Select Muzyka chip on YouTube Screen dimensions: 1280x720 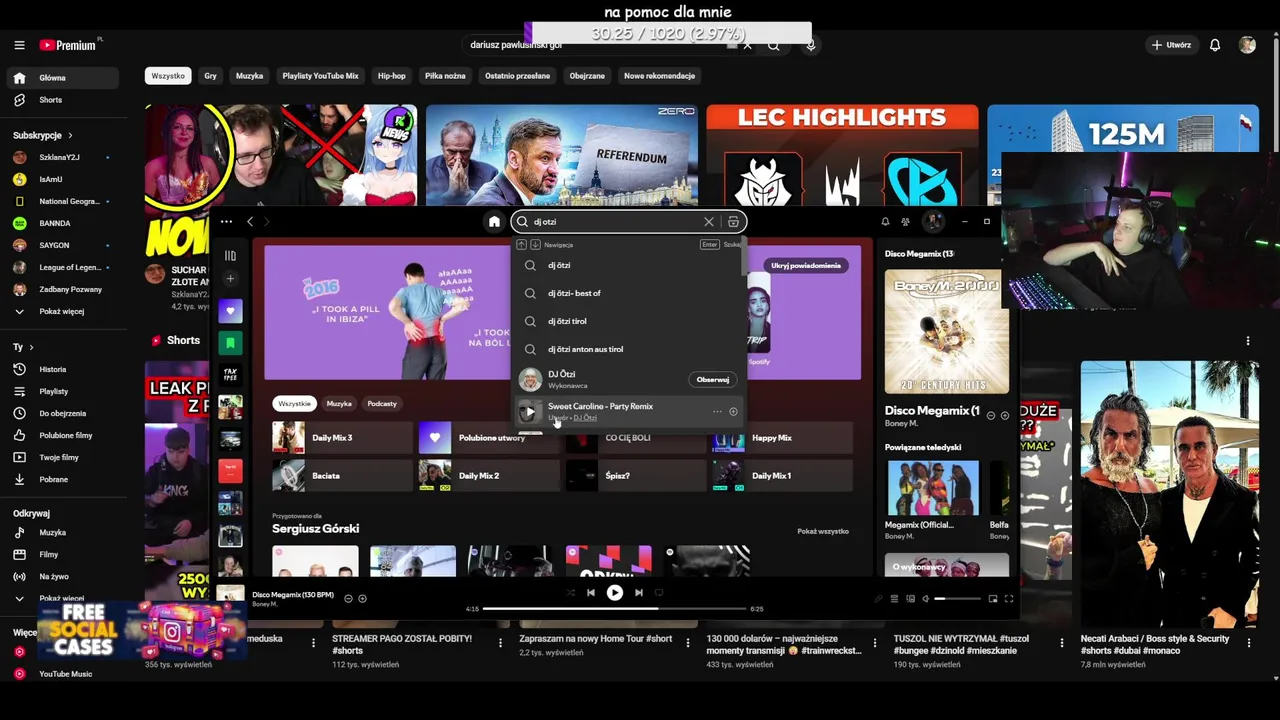(249, 76)
